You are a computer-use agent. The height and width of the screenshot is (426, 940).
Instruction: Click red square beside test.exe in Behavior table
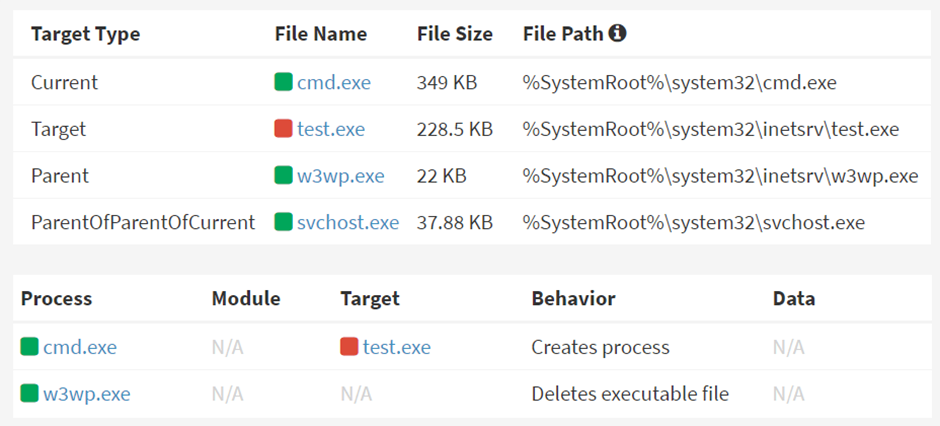pyautogui.click(x=349, y=346)
